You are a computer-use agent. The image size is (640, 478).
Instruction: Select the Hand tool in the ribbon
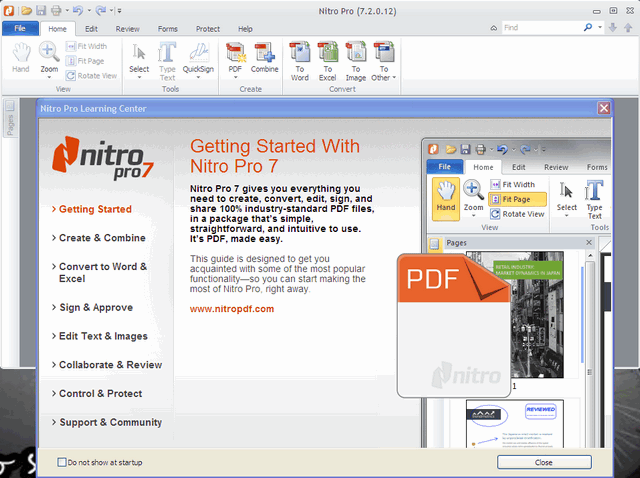click(x=21, y=57)
